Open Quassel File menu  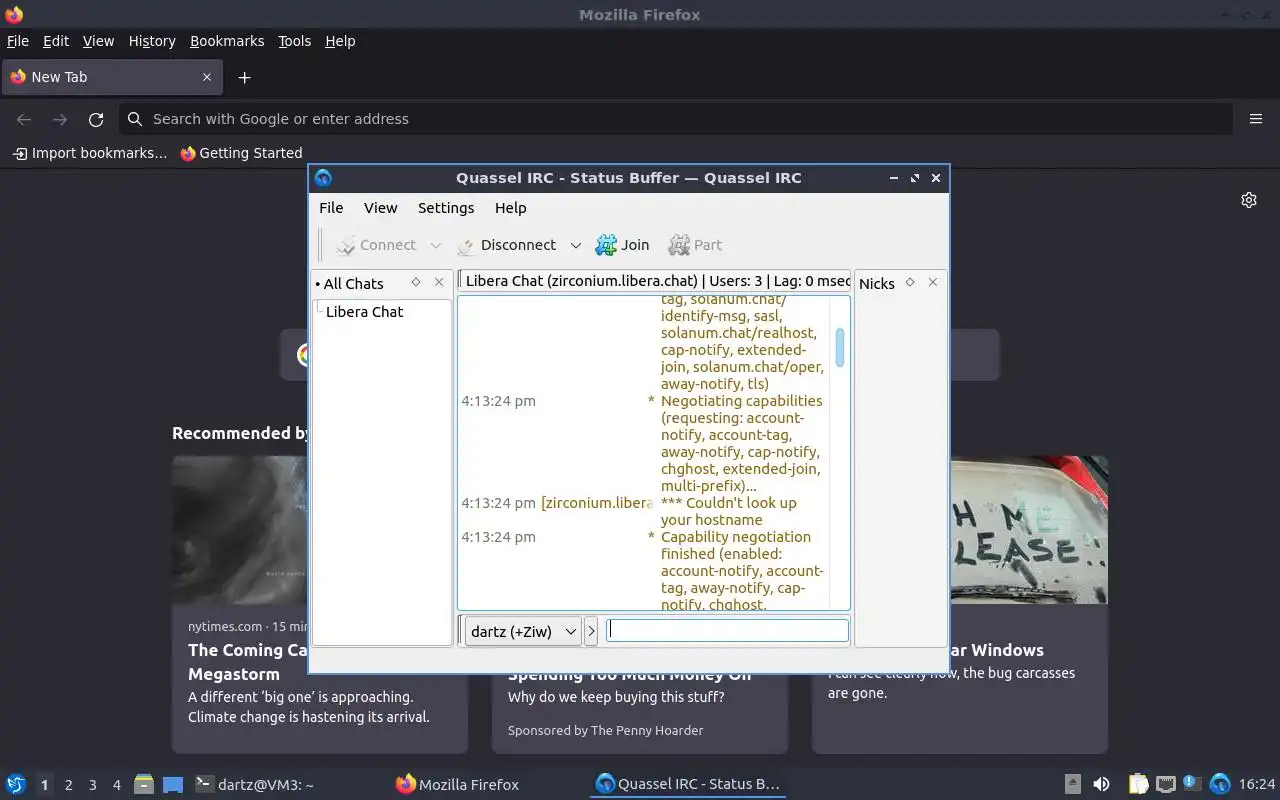331,208
